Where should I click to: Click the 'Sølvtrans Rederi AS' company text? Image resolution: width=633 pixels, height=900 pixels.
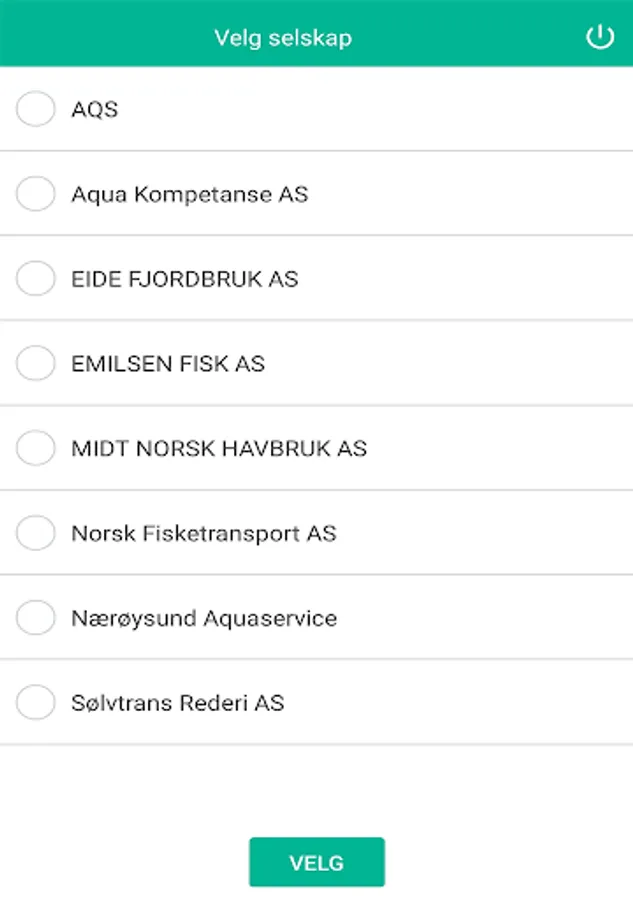177,703
